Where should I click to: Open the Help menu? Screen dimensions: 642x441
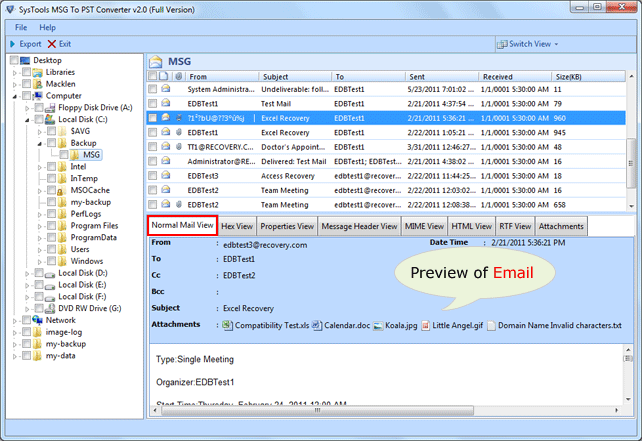[x=47, y=27]
